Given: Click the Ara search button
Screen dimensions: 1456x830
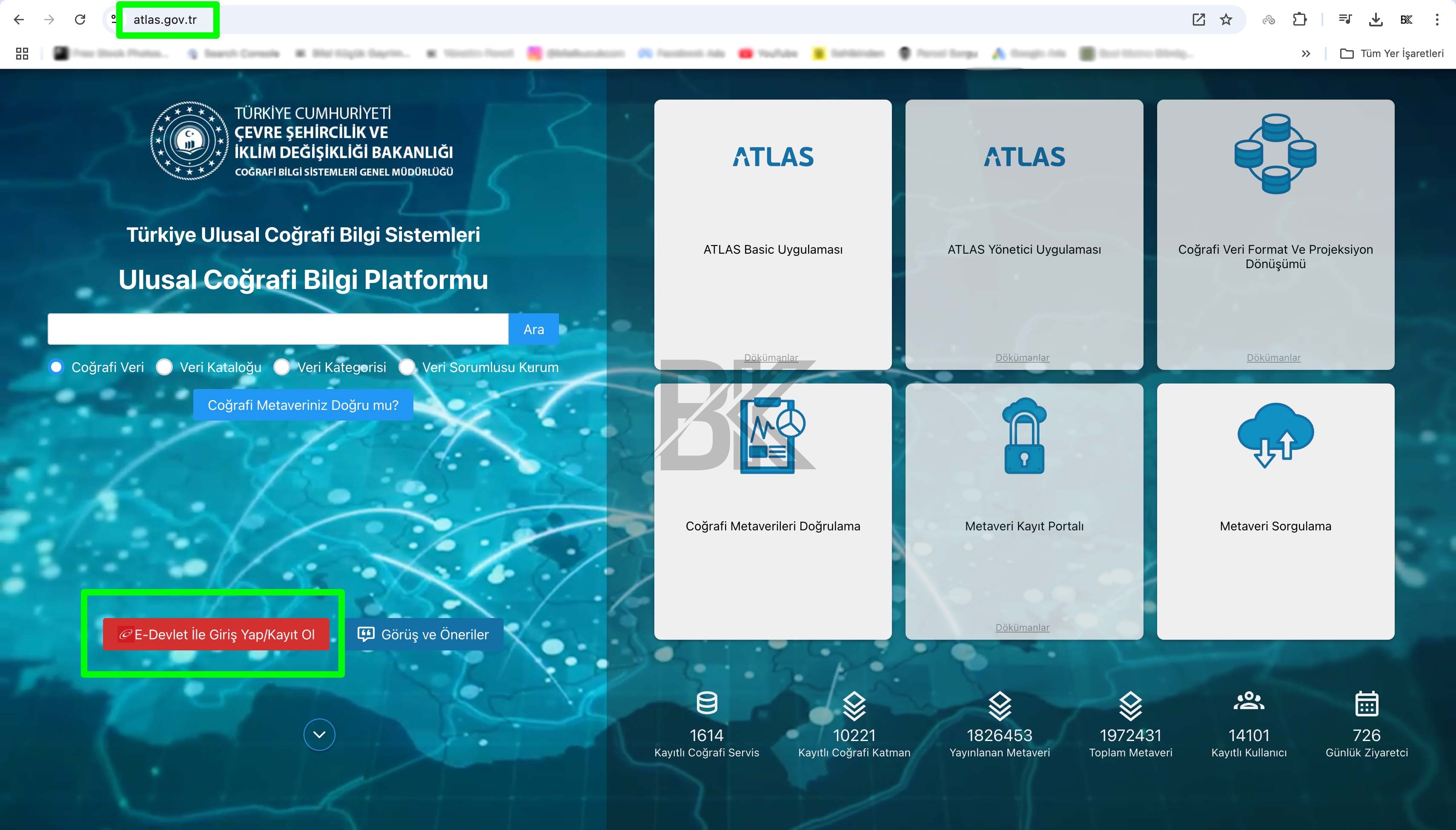Looking at the screenshot, I should coord(533,329).
